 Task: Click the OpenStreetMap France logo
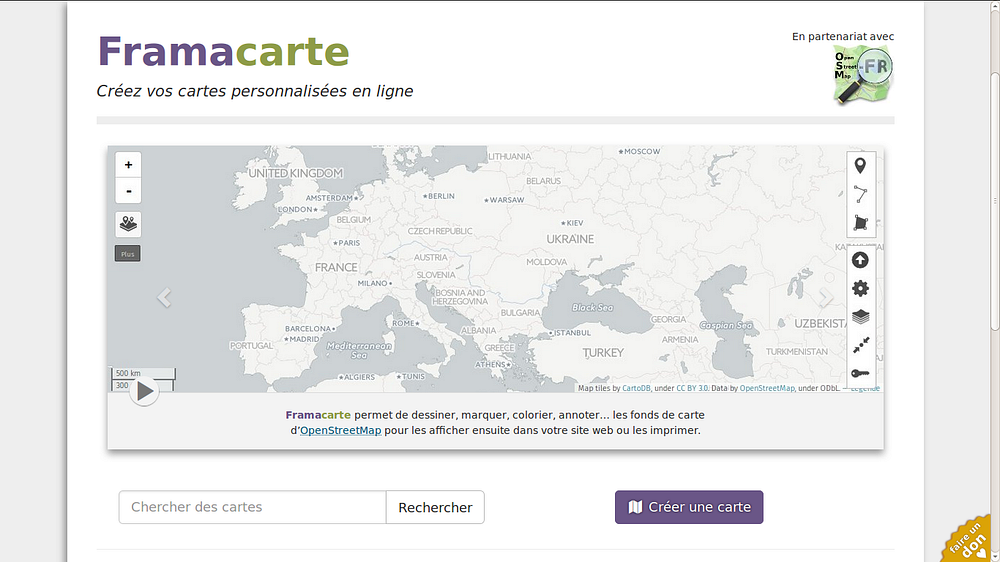tap(863, 77)
